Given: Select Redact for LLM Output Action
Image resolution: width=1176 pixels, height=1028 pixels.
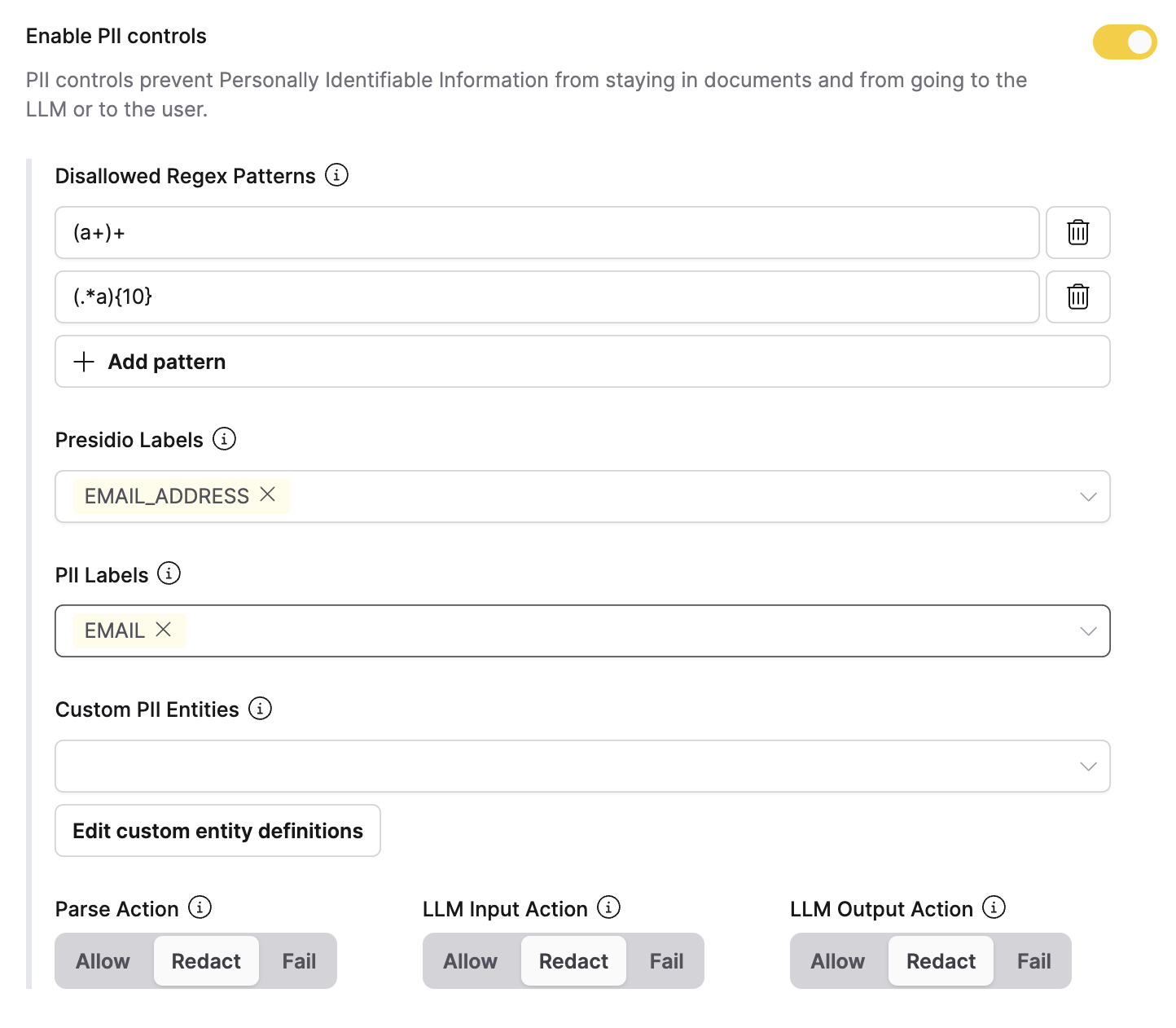Looking at the screenshot, I should pyautogui.click(x=941, y=961).
